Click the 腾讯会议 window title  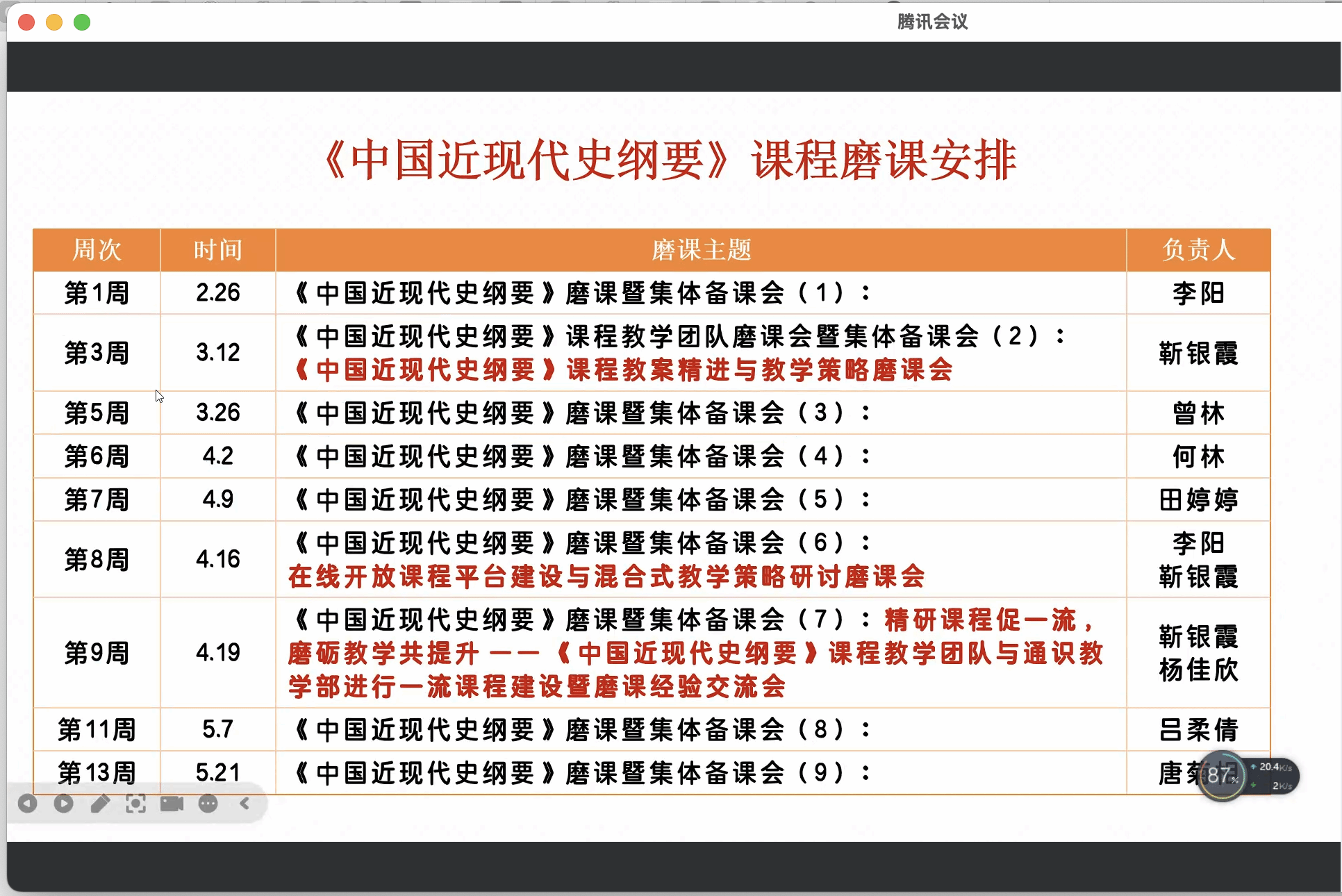932,22
